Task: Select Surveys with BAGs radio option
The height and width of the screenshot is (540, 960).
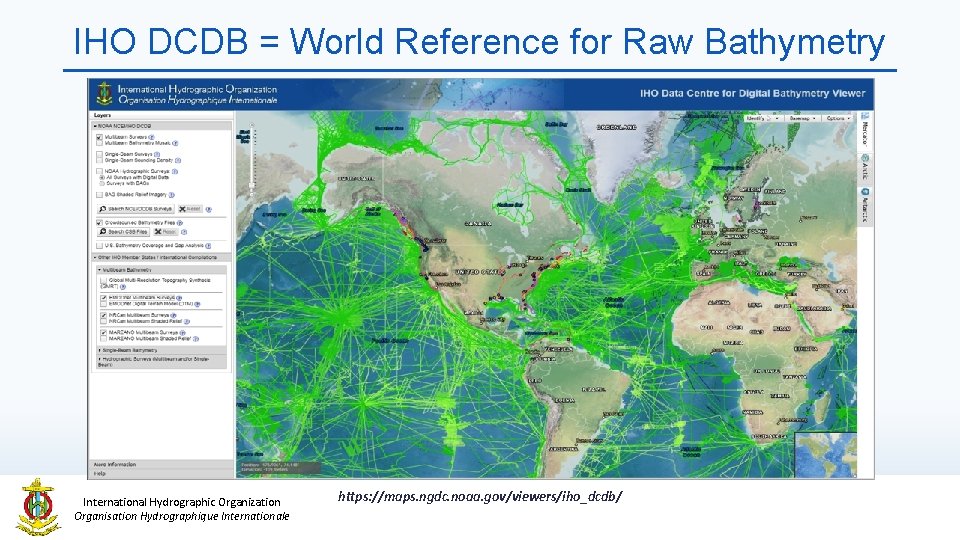Action: click(102, 184)
